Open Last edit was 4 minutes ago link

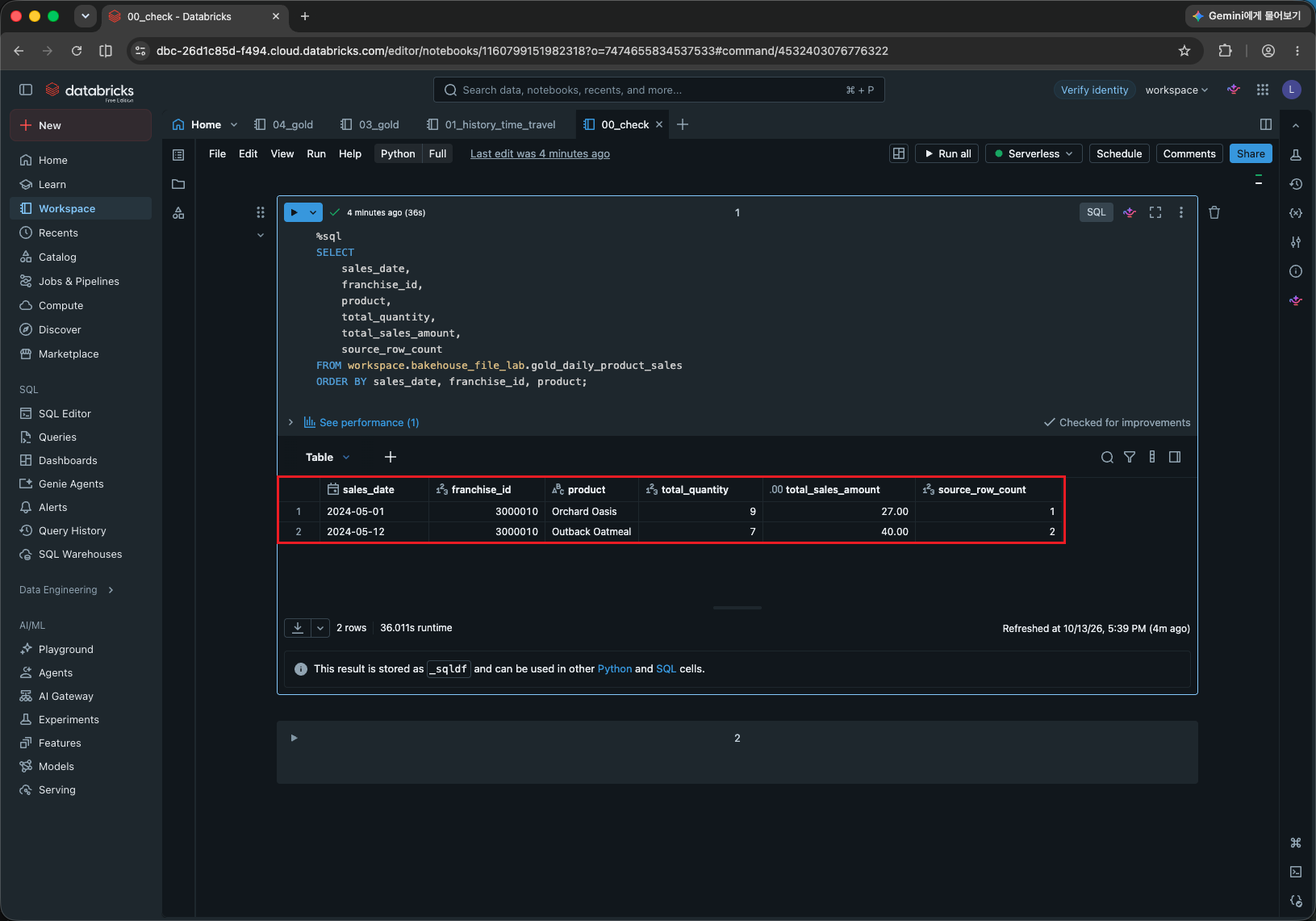[x=540, y=153]
